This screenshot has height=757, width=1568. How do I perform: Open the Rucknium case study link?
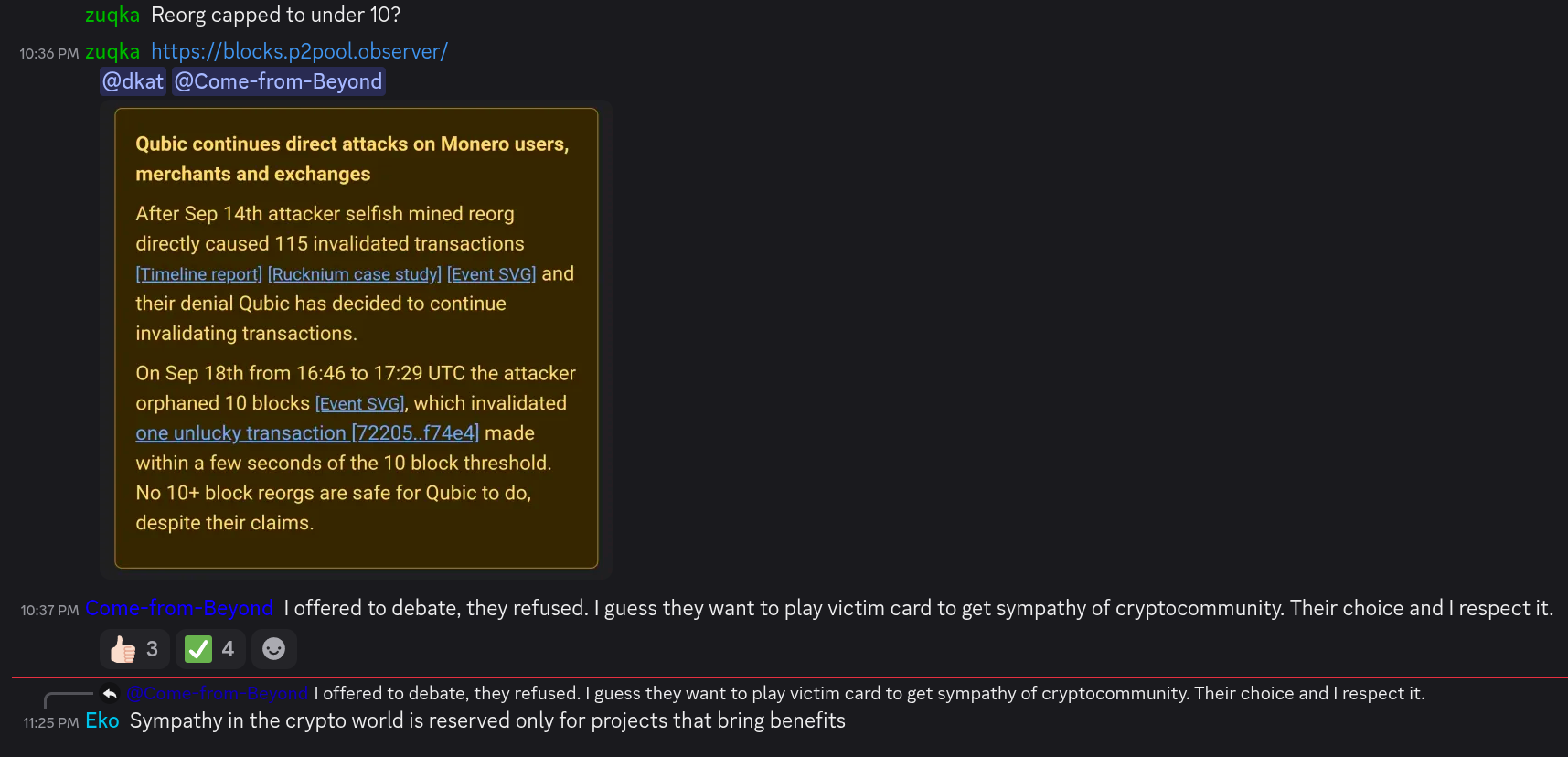coord(354,274)
